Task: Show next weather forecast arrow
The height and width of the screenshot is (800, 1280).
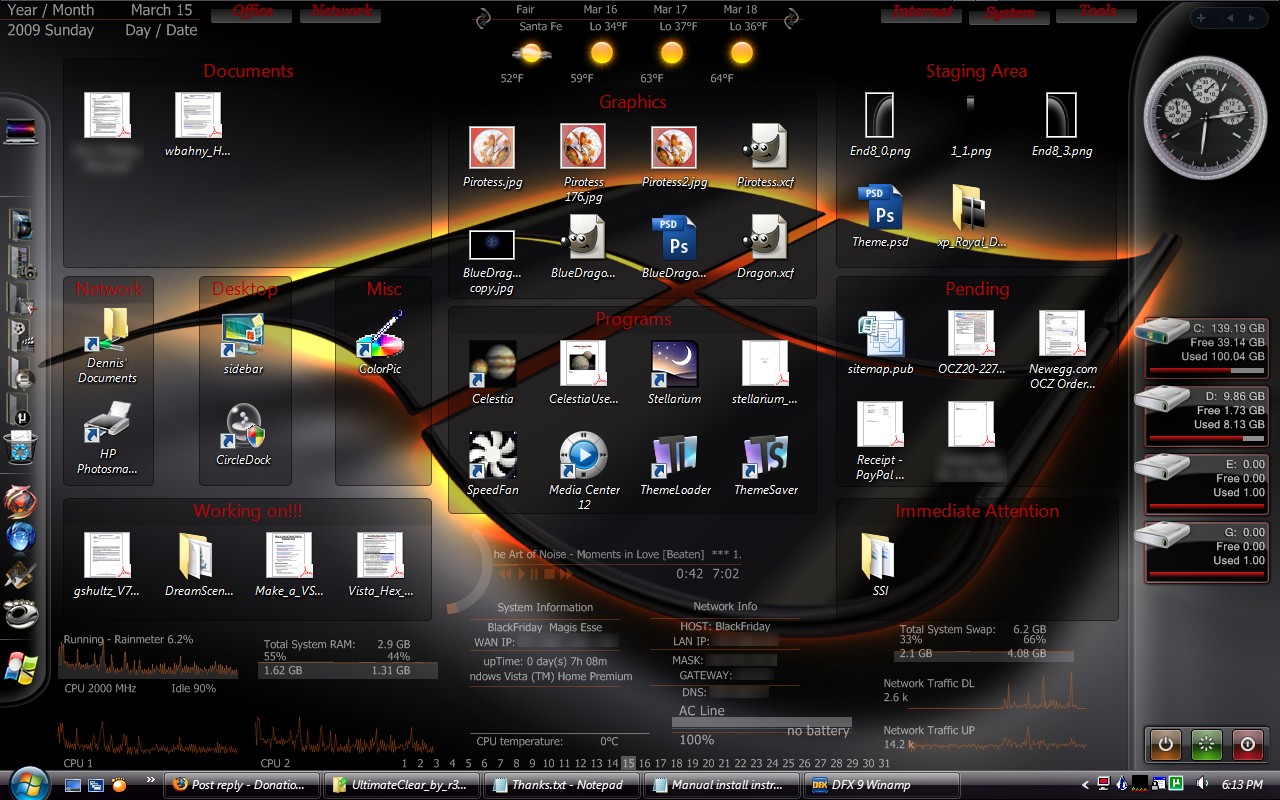Action: pyautogui.click(x=791, y=18)
